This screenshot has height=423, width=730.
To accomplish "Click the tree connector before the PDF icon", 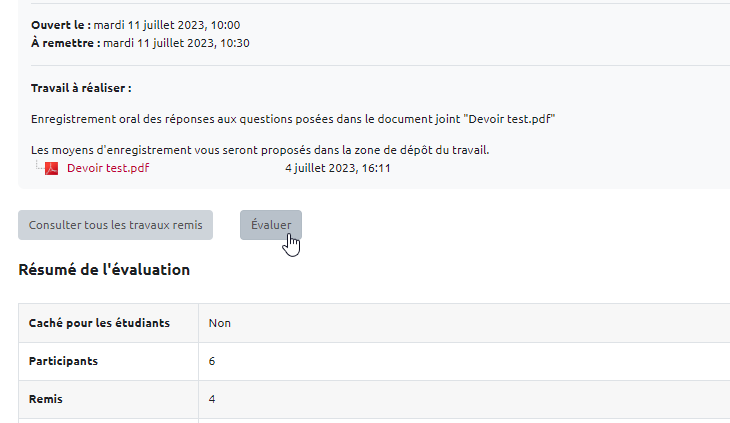I will [38, 166].
